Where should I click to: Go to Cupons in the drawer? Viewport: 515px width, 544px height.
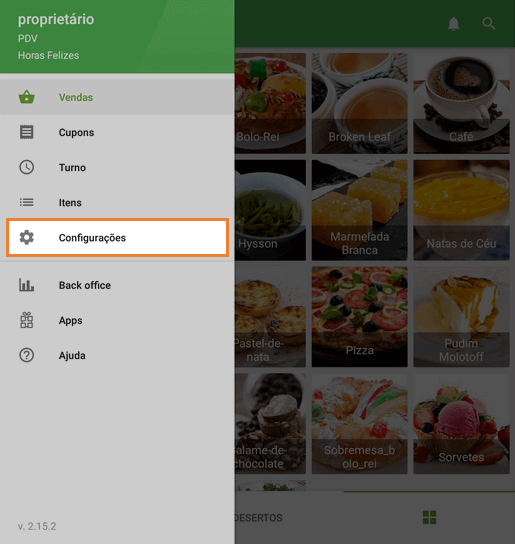[x=117, y=133]
